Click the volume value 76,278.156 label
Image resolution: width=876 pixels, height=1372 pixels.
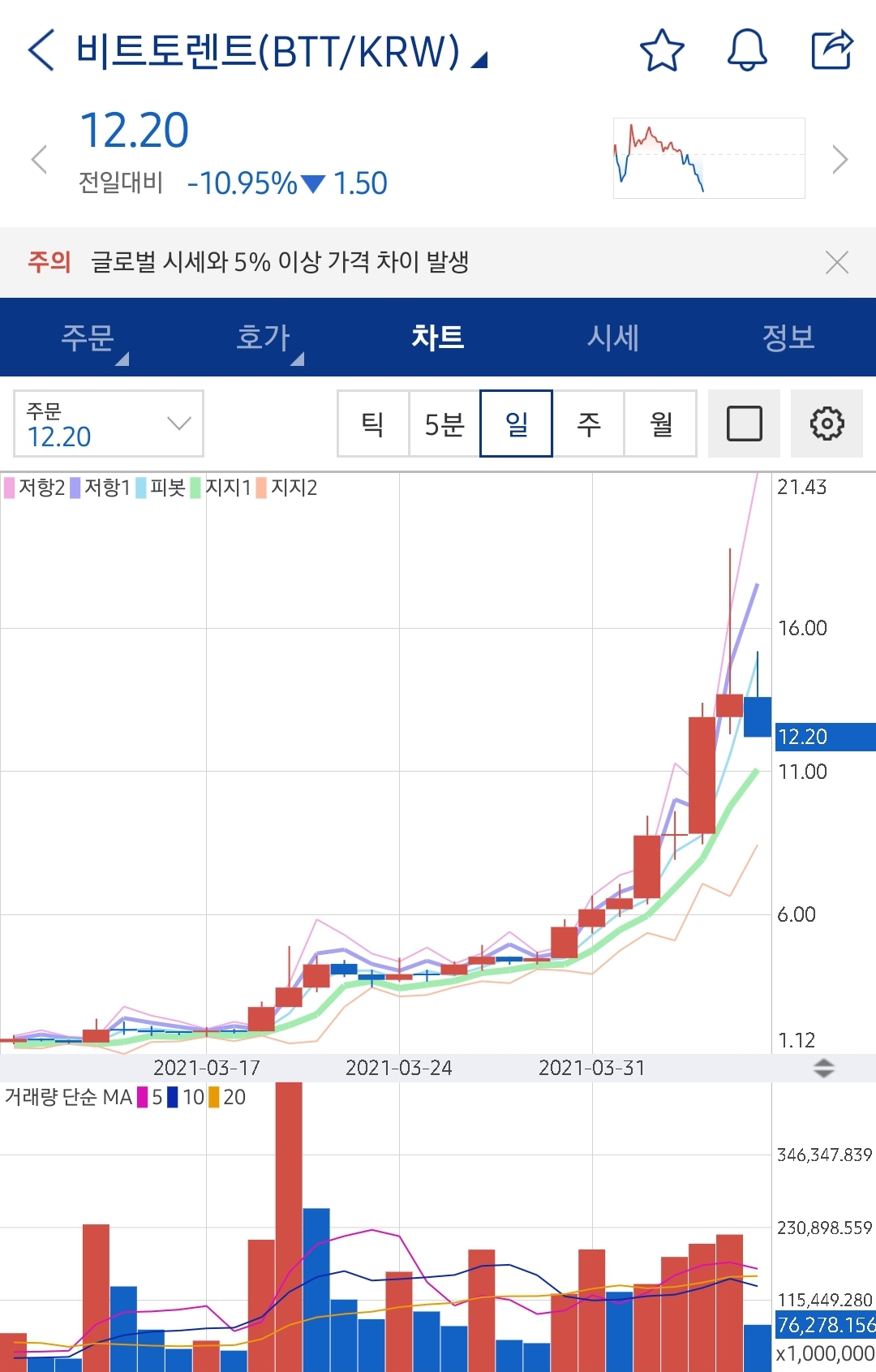point(825,1325)
